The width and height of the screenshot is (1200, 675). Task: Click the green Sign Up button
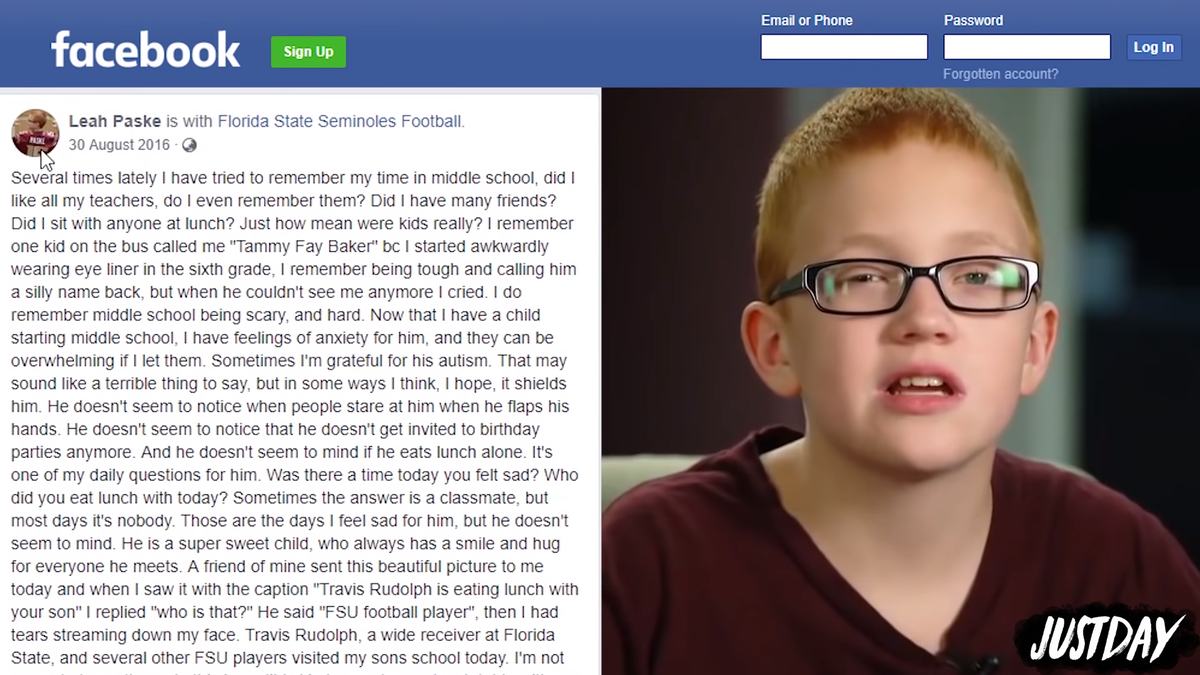pos(308,52)
